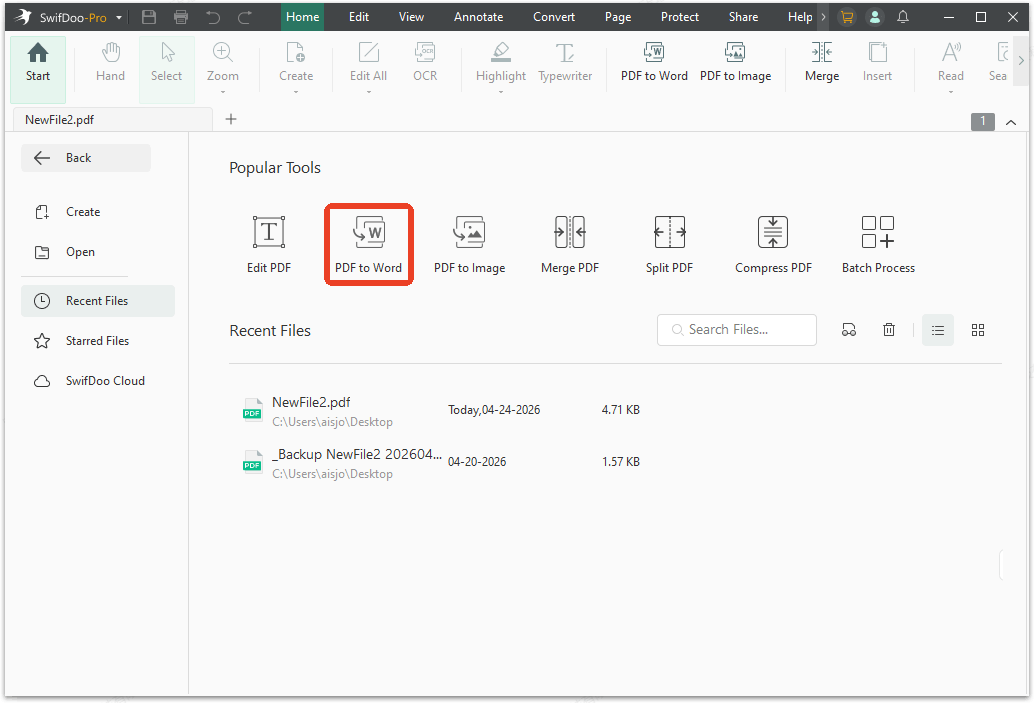Launch the Split PDF tool
1034x703 pixels.
pos(670,243)
